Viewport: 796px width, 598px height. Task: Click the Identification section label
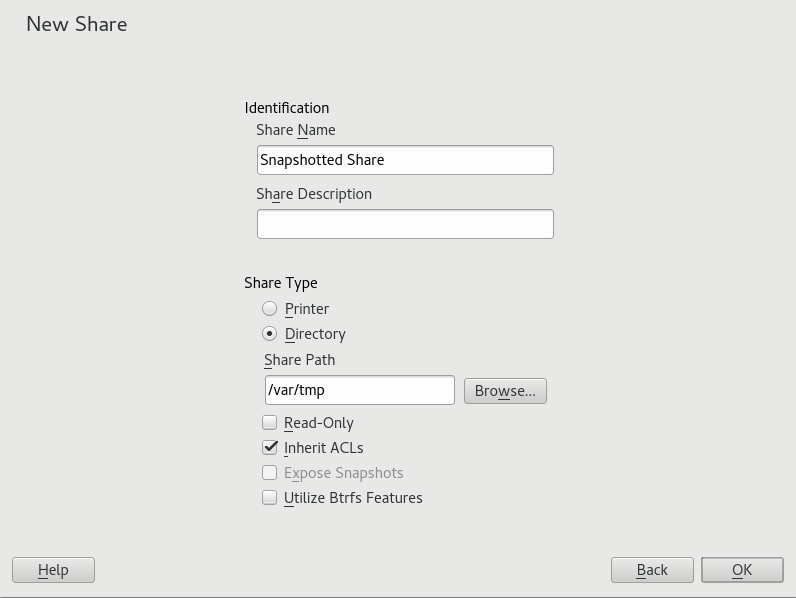[x=286, y=108]
